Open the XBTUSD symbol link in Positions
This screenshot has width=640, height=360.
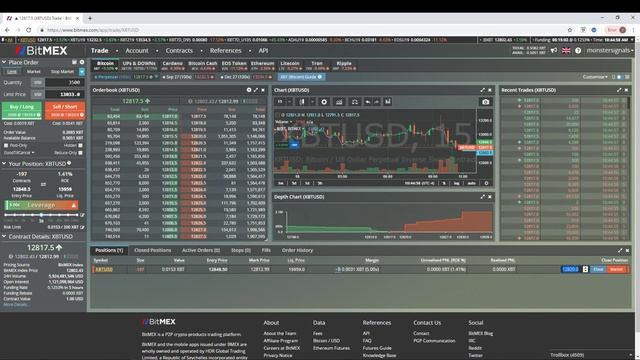point(104,269)
